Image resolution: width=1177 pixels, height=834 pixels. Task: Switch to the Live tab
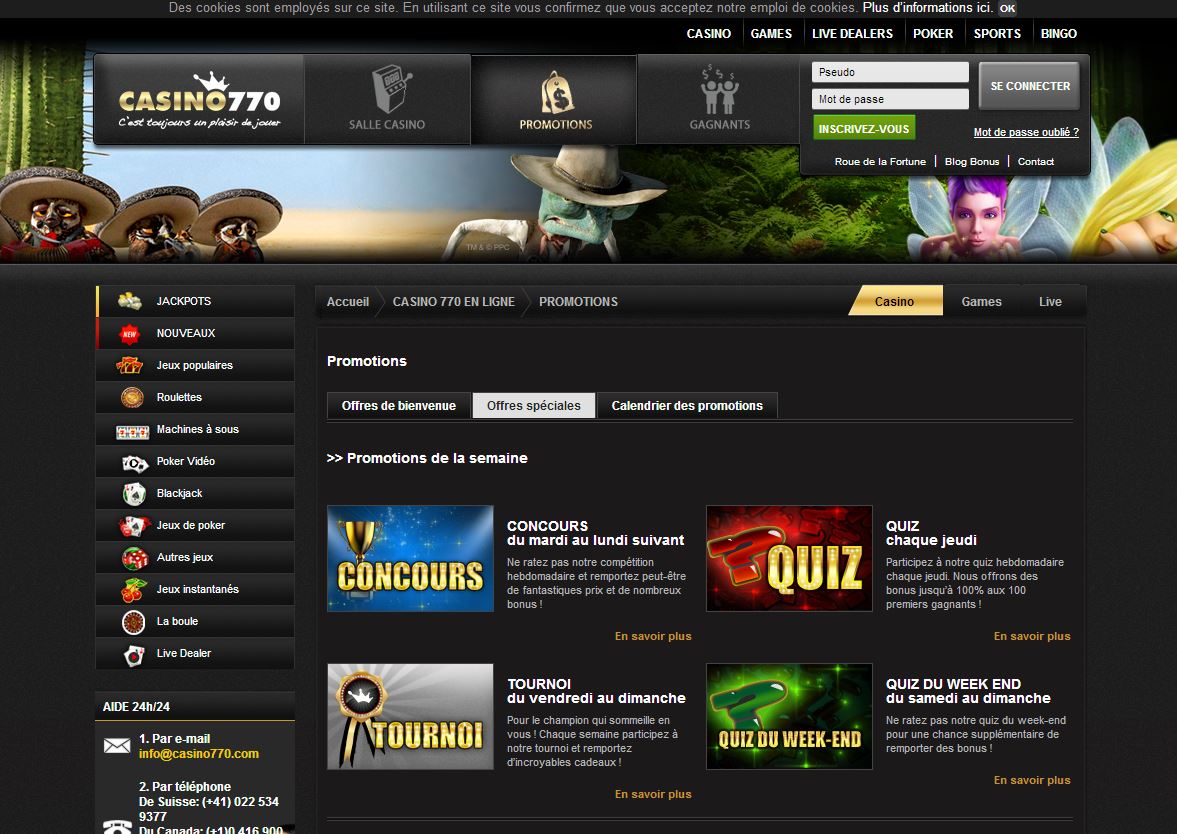pos(1050,301)
